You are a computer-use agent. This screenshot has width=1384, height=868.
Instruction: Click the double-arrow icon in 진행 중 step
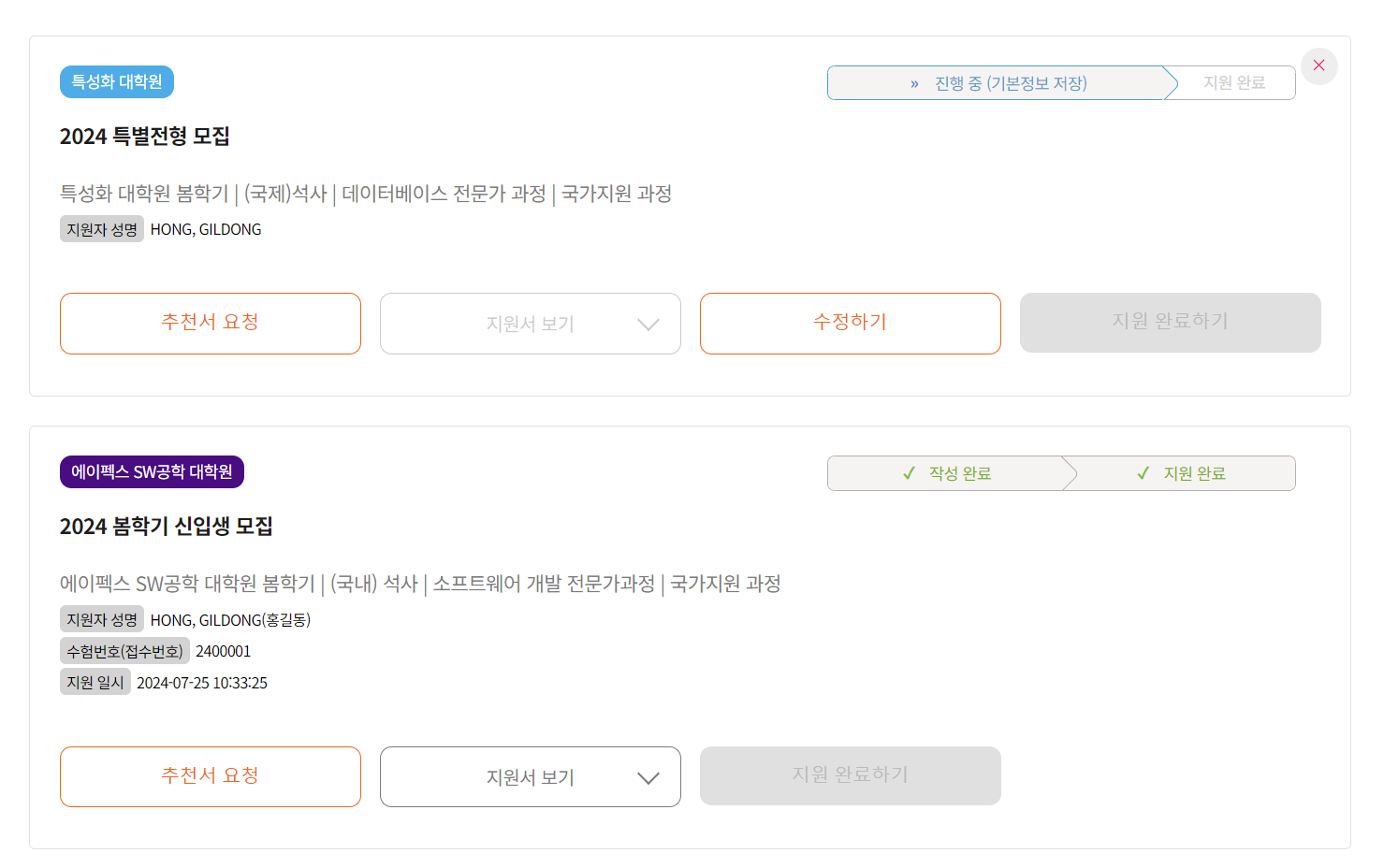[914, 84]
